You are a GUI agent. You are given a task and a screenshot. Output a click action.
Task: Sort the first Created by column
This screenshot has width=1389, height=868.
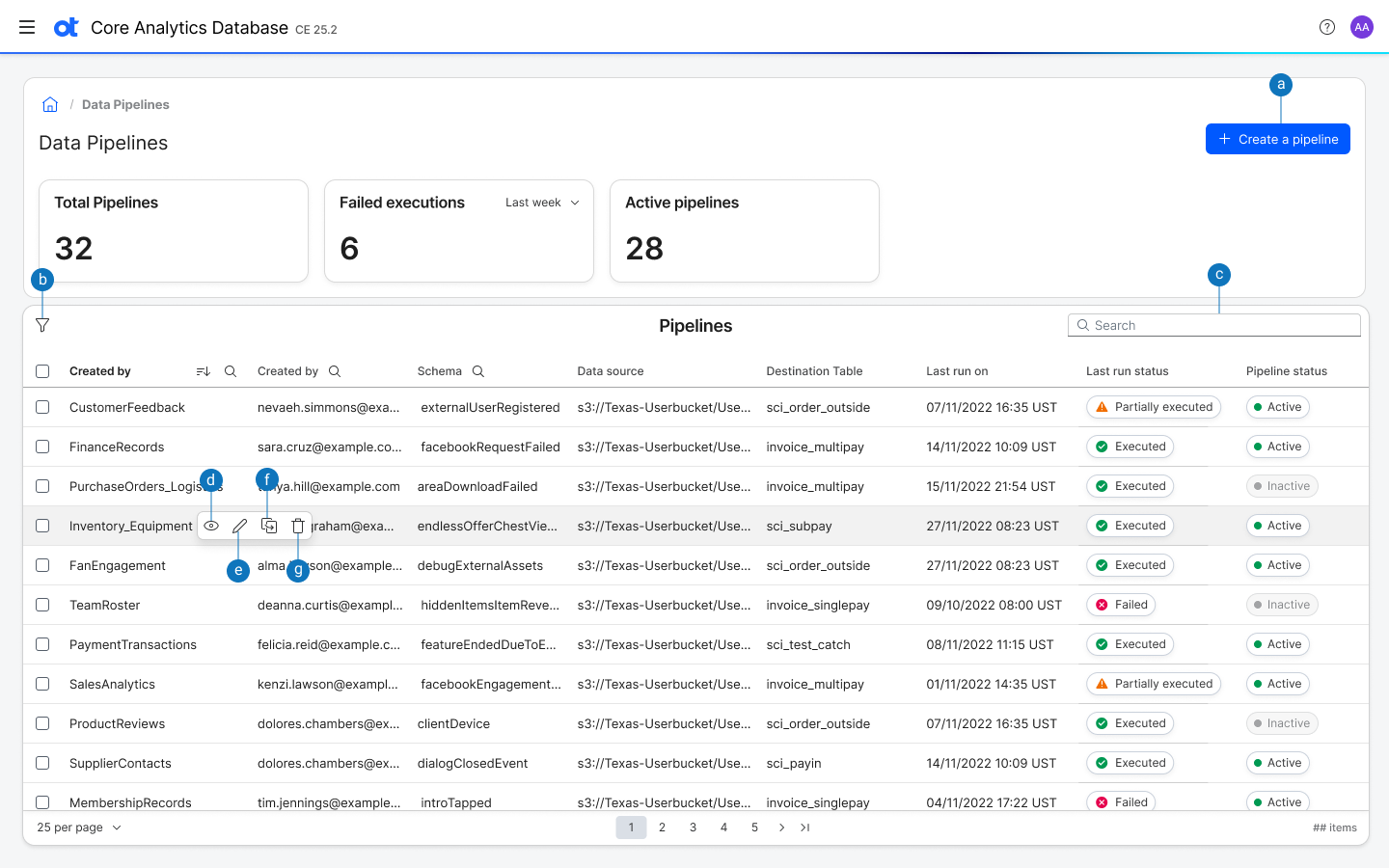[203, 370]
